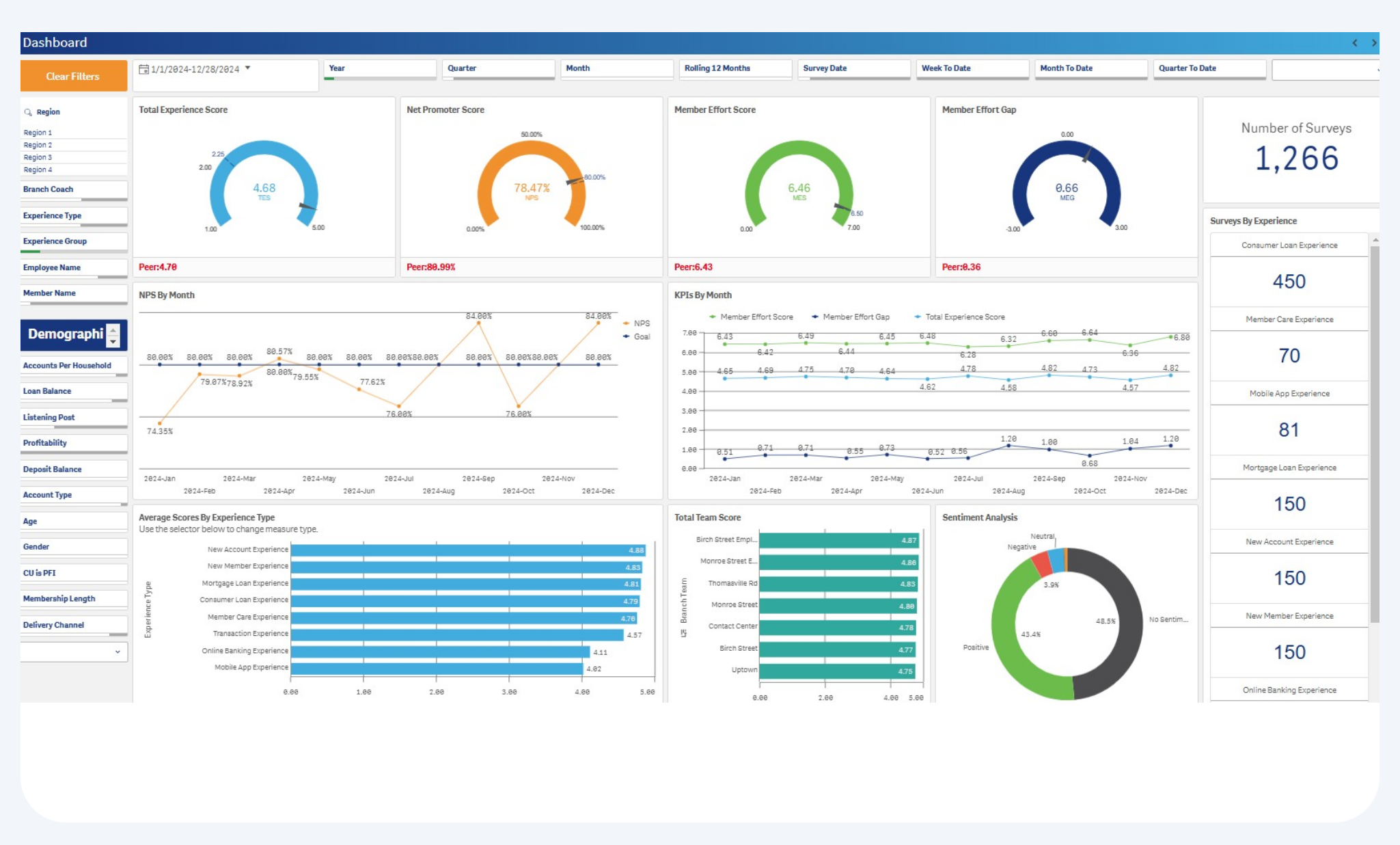The height and width of the screenshot is (845, 1400).
Task: Click sort icon beside Branch Team axis
Action: [x=683, y=634]
